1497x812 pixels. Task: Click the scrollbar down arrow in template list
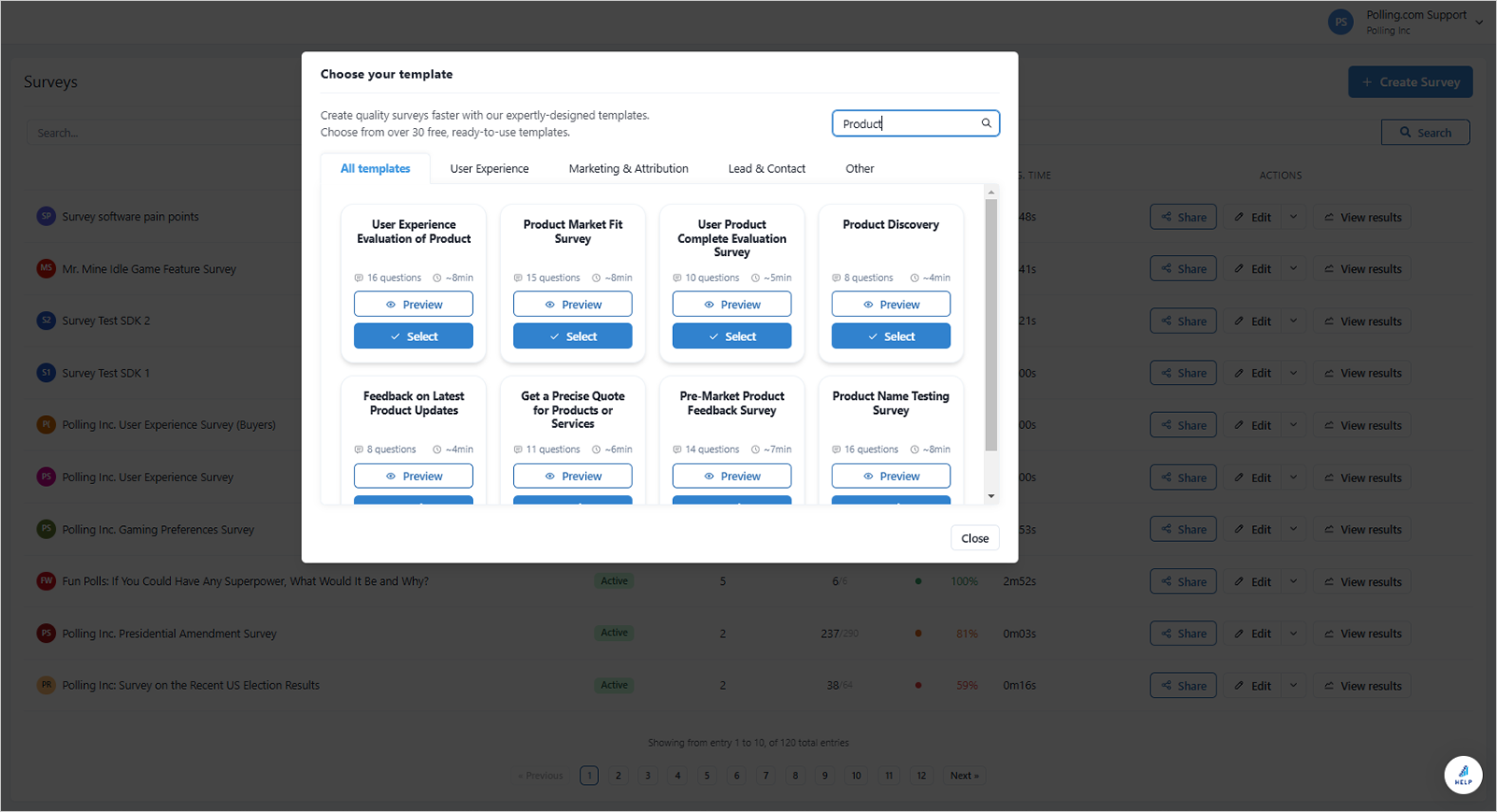point(991,496)
